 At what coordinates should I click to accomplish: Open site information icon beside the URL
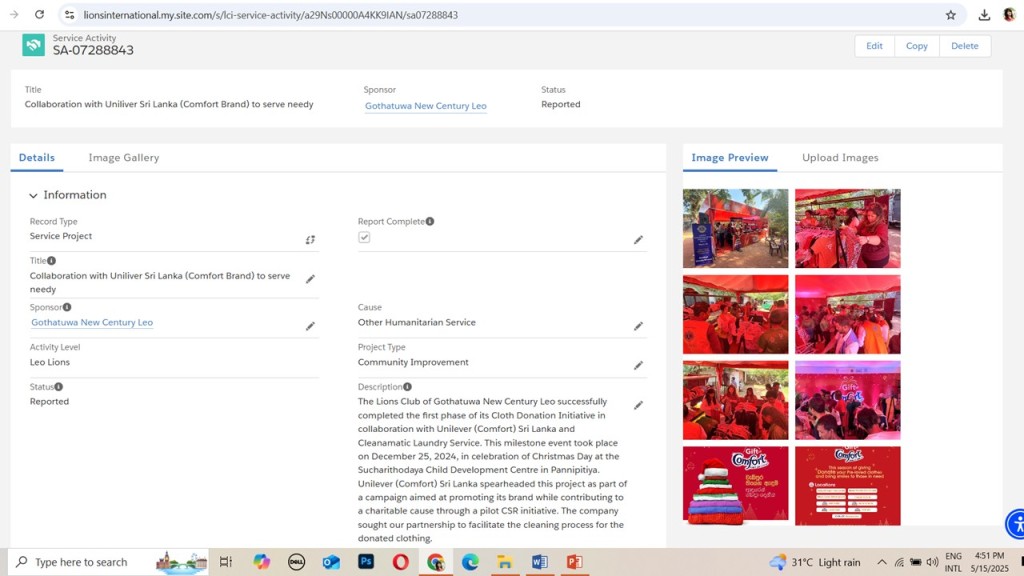pyautogui.click(x=69, y=14)
